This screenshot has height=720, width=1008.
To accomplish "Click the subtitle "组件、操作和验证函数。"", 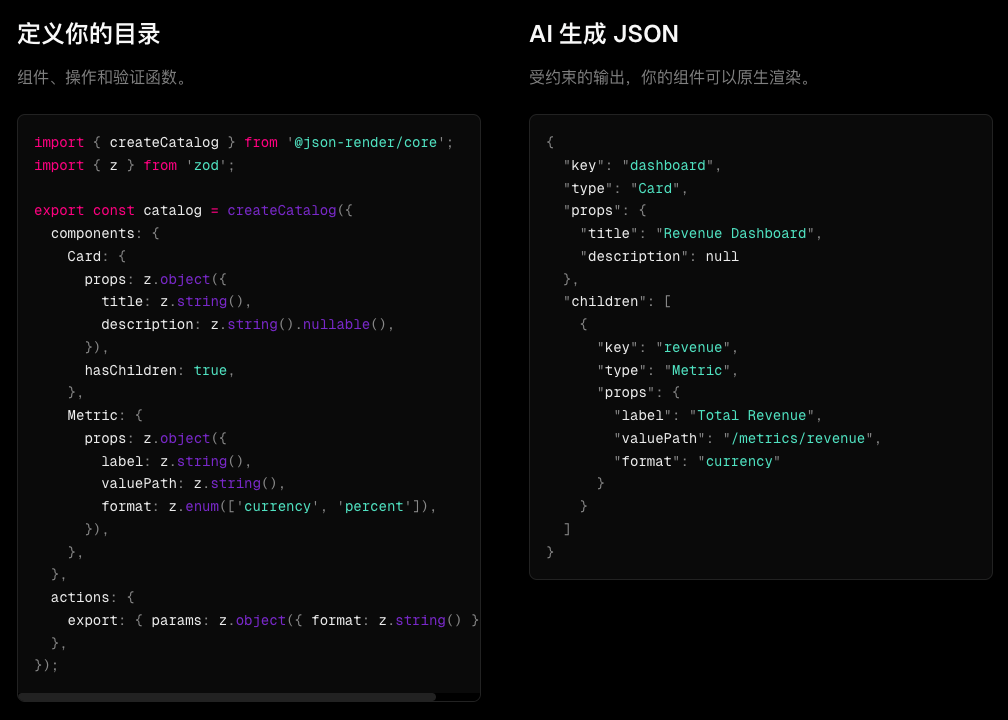I will coord(105,77).
